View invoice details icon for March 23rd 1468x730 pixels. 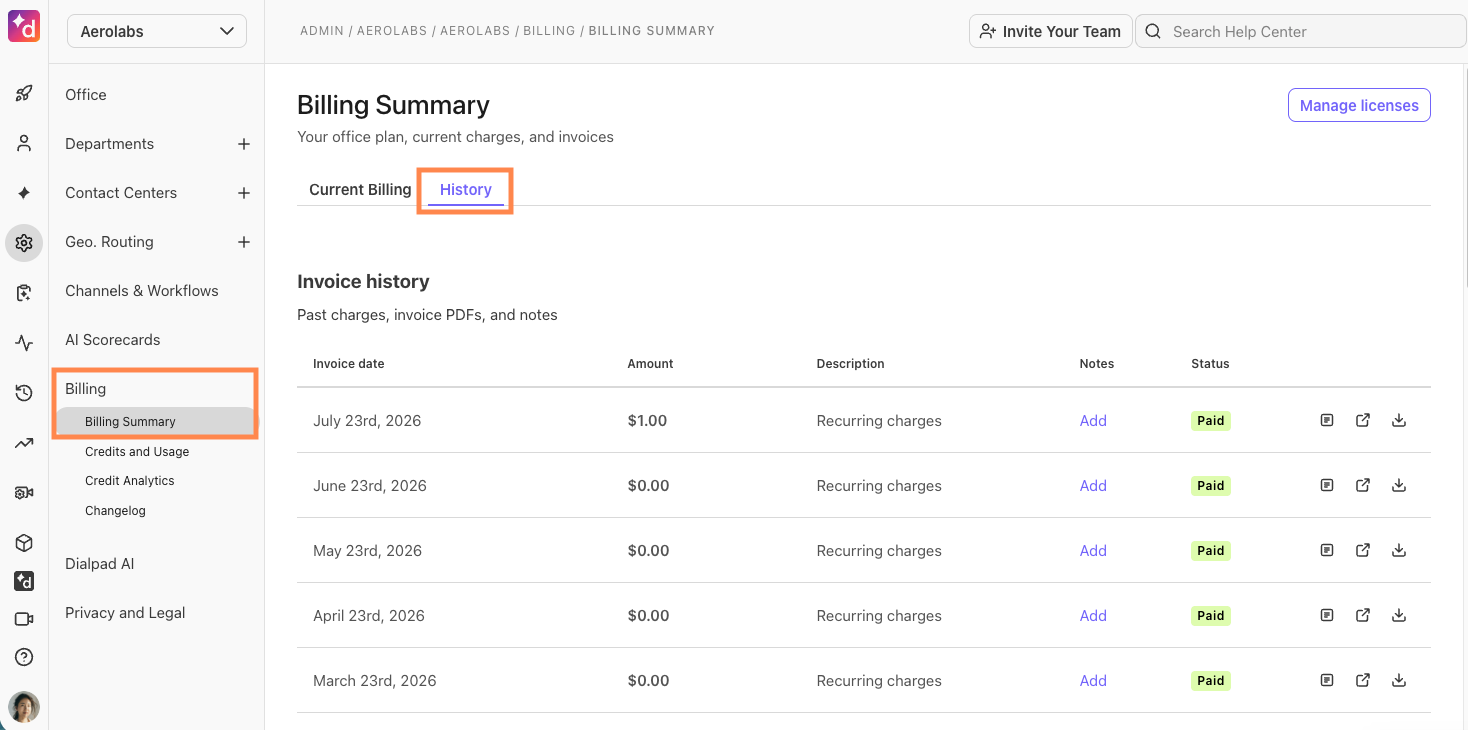click(1327, 680)
